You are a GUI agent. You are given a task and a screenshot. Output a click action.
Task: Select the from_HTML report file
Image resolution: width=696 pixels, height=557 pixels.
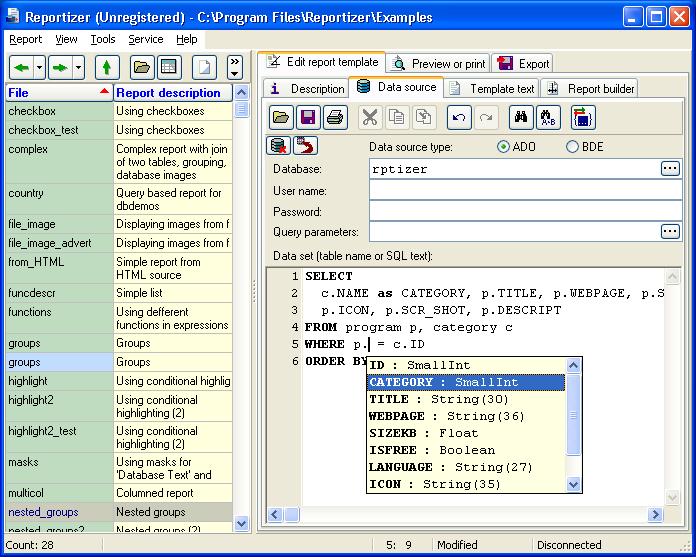click(59, 268)
